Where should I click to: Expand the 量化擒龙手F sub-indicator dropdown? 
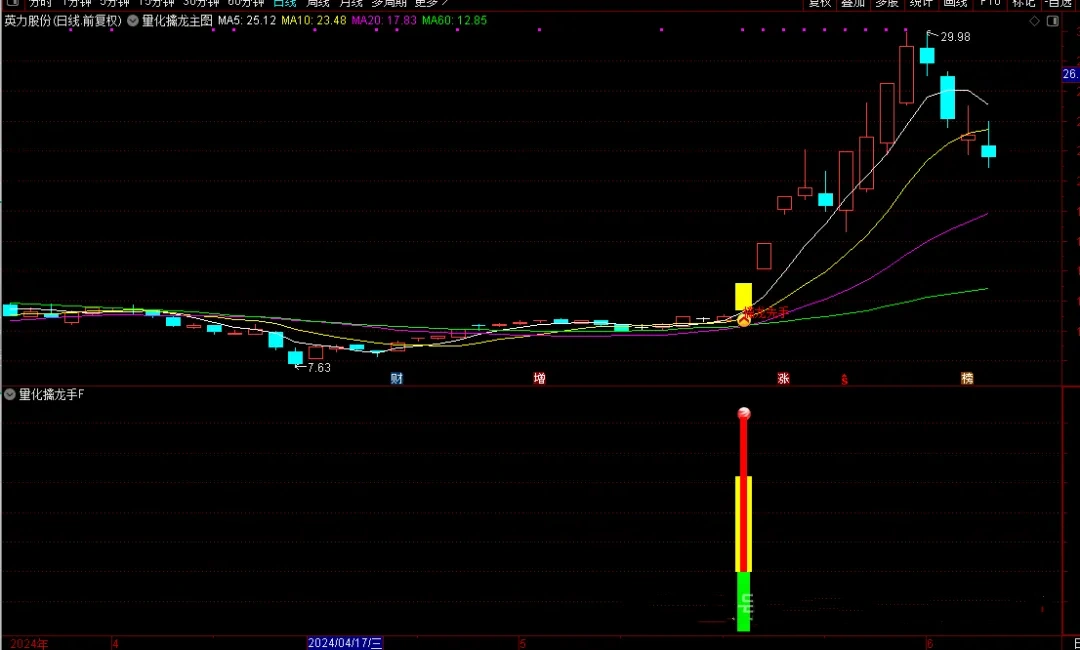click(10, 395)
